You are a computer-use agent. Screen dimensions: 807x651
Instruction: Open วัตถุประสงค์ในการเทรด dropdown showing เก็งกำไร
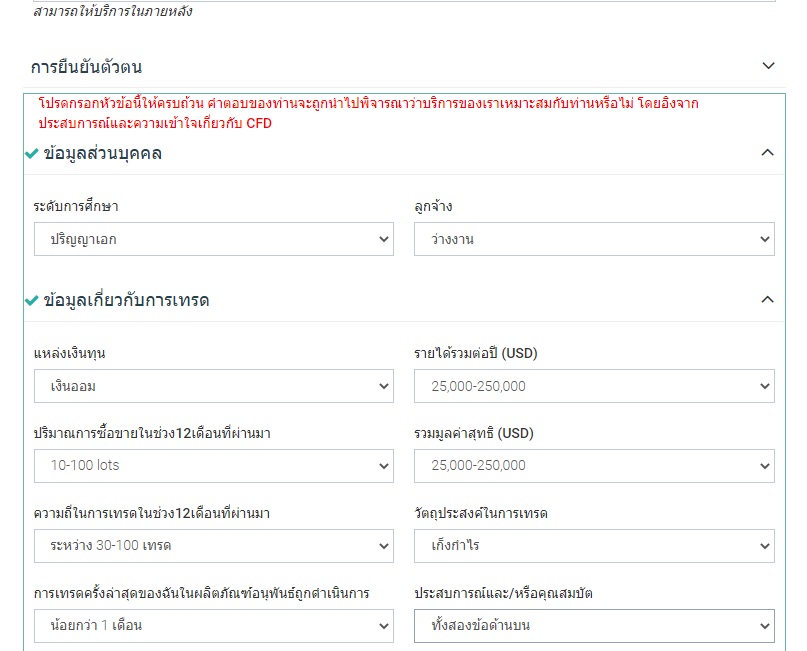click(x=594, y=545)
